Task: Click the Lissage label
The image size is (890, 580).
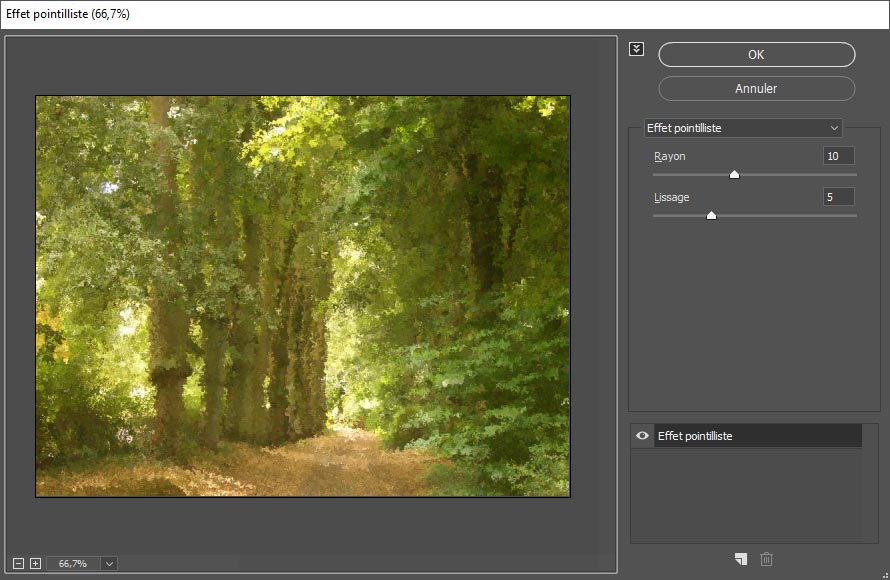Action: (x=672, y=197)
